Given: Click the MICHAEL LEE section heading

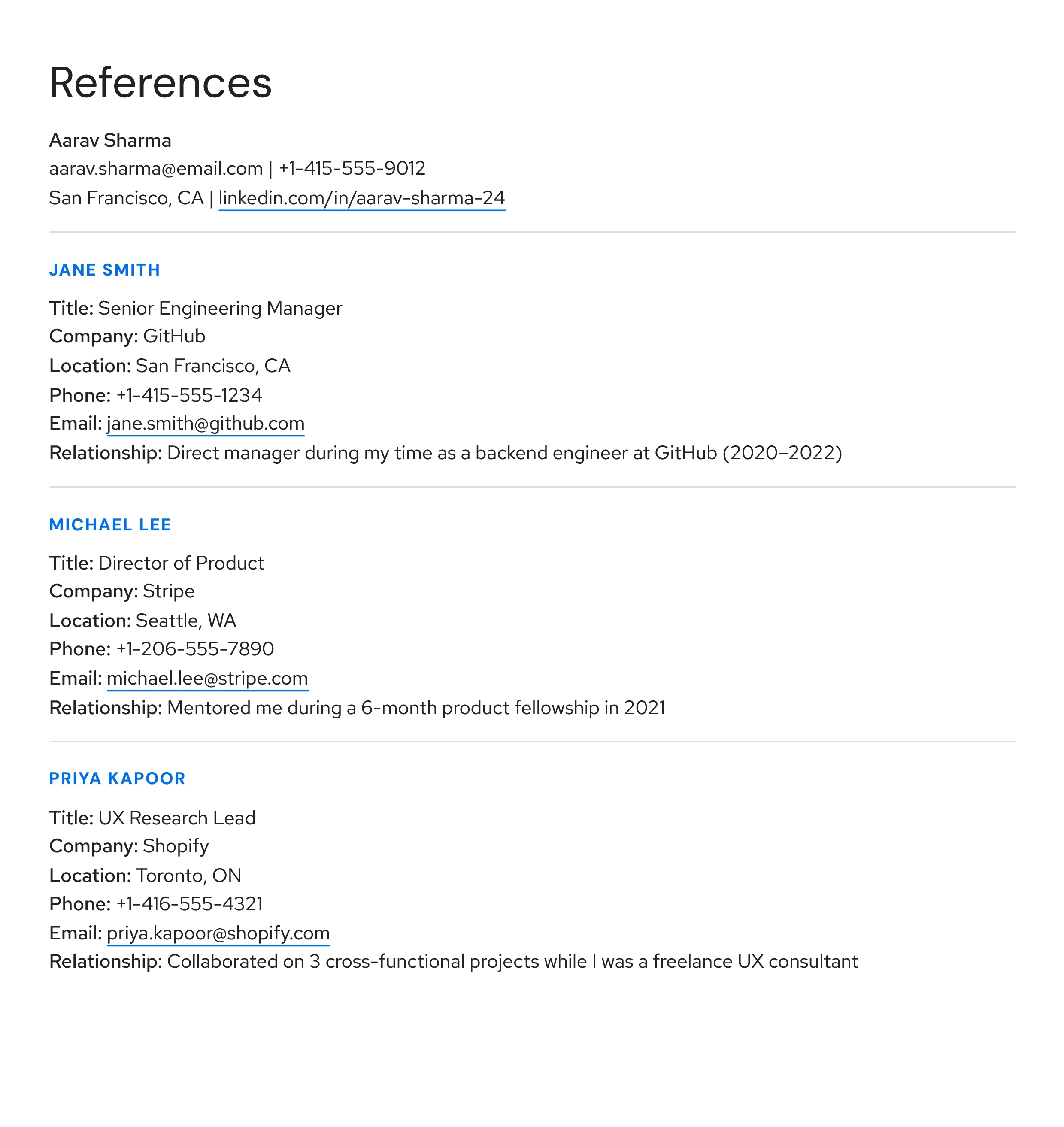Looking at the screenshot, I should click(x=110, y=524).
